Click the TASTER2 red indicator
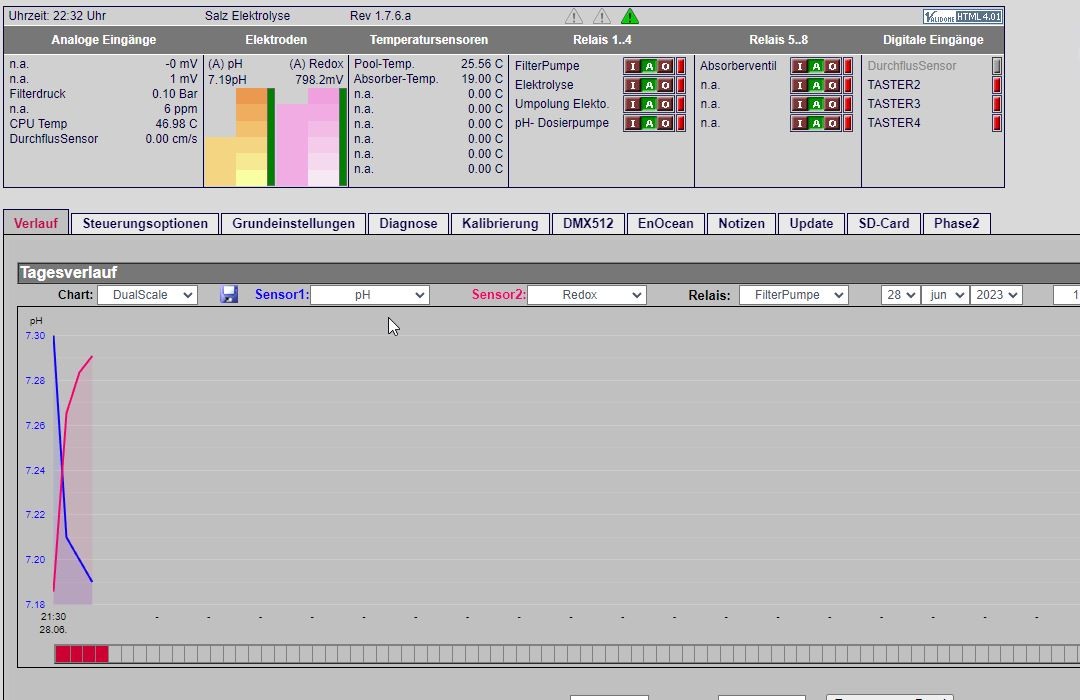The width and height of the screenshot is (1080, 700). [997, 85]
